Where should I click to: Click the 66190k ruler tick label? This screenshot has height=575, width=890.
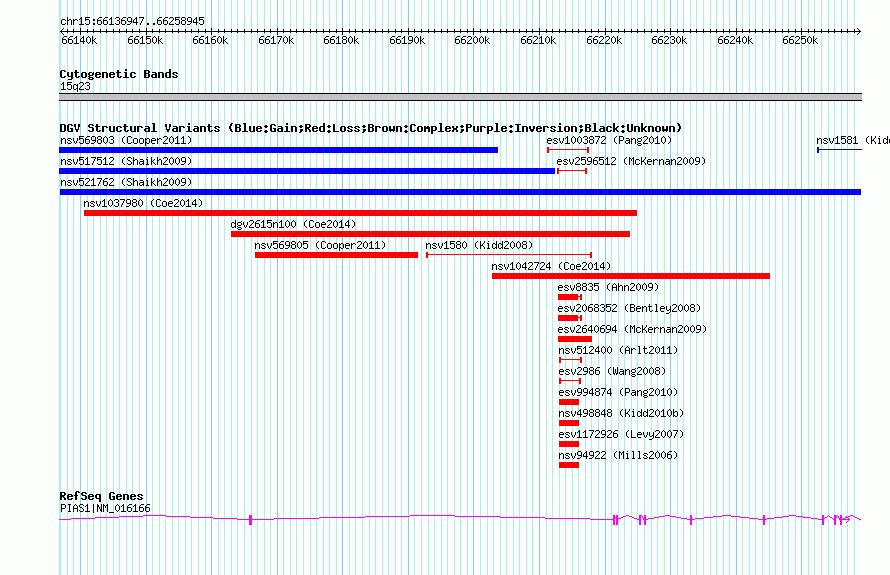407,41
